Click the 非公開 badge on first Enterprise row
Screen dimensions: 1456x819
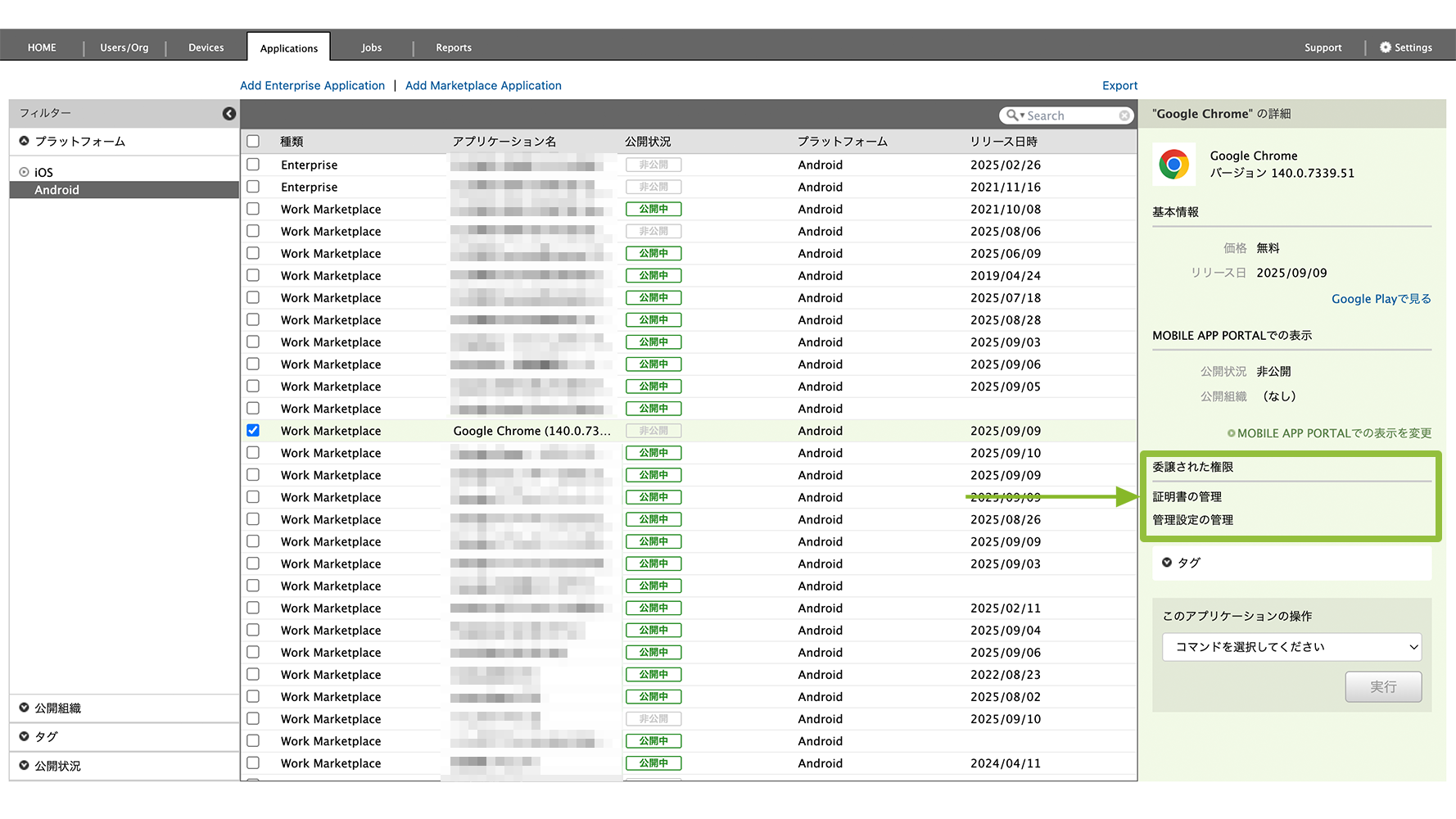point(653,165)
